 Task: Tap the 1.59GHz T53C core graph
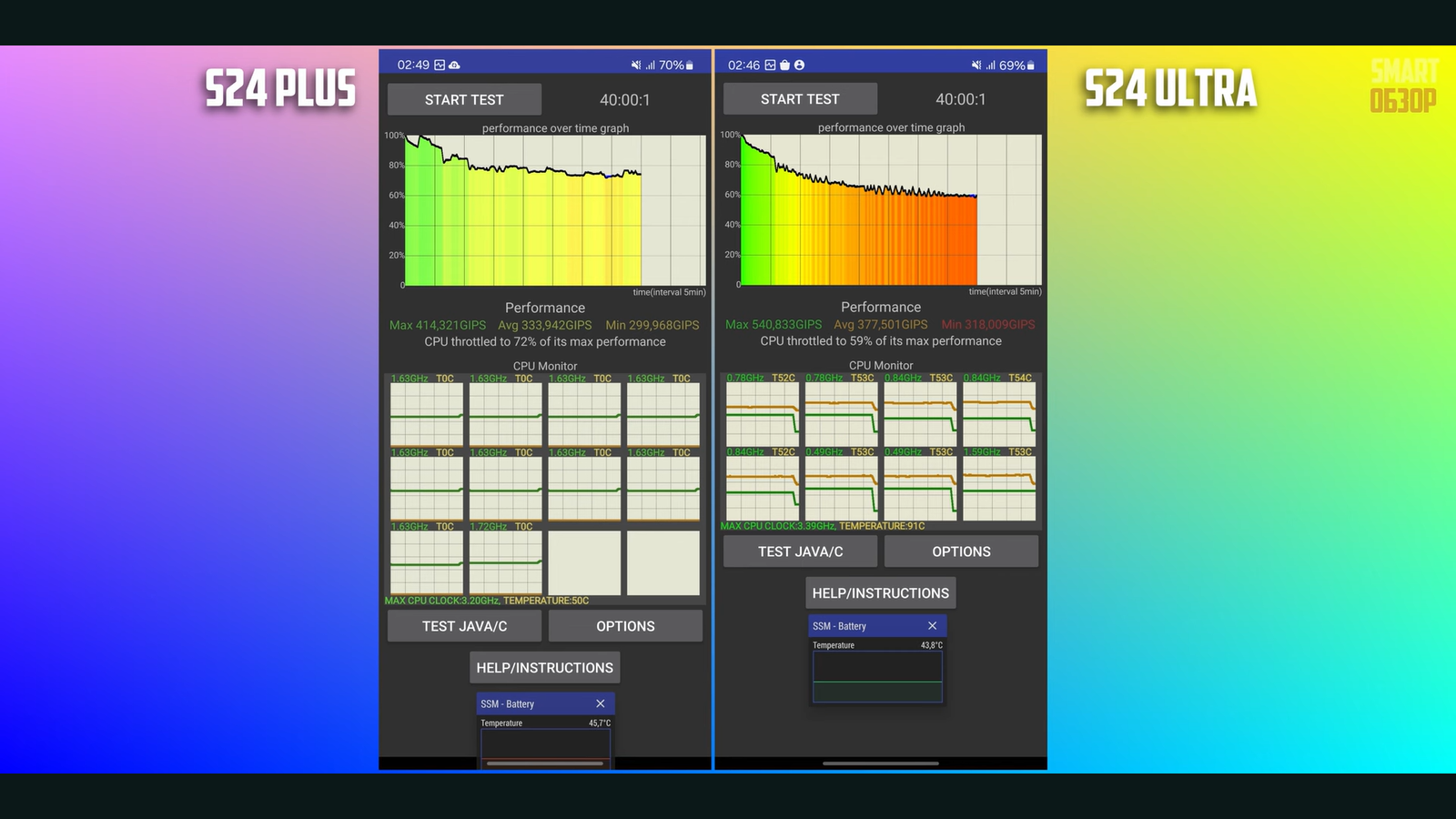[999, 489]
